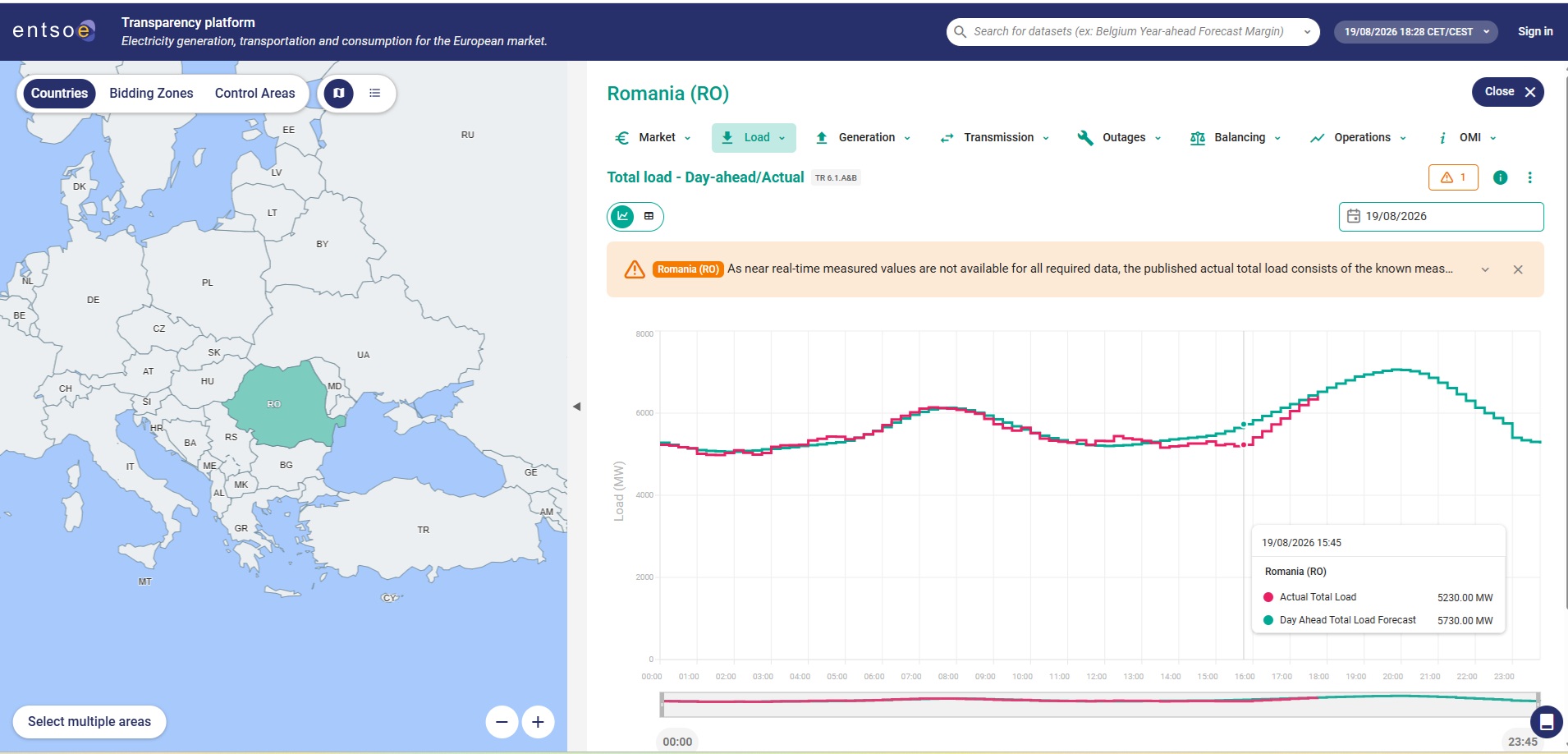Open the date and timezone dropdown

[x=1416, y=32]
